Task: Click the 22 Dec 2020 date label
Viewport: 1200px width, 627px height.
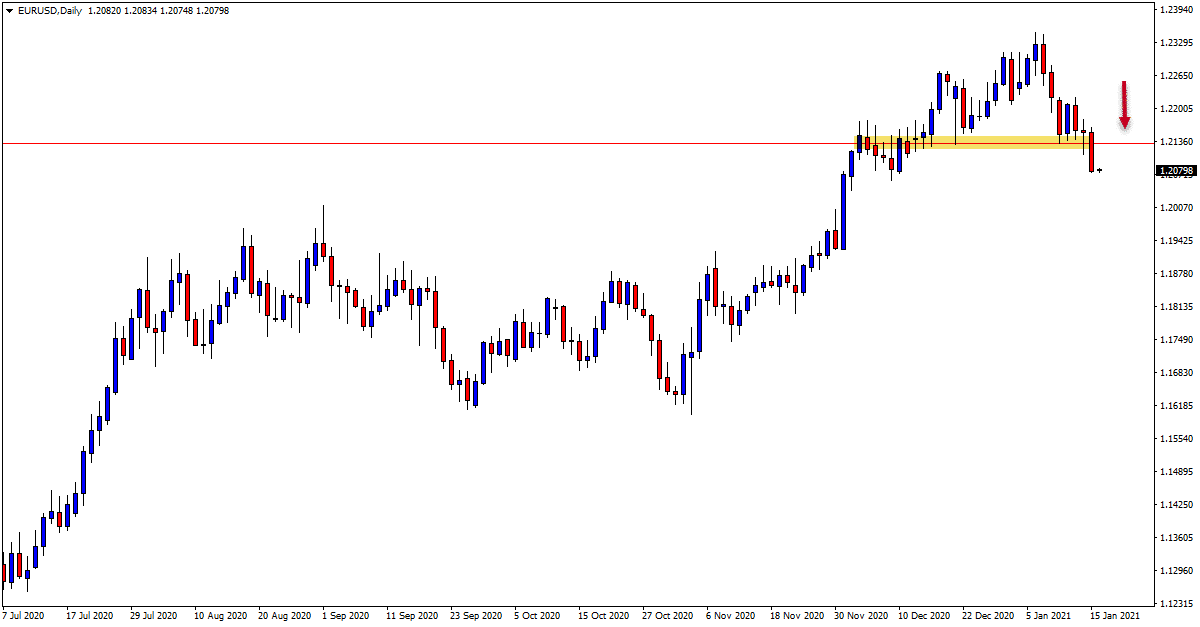Action: pyautogui.click(x=987, y=616)
